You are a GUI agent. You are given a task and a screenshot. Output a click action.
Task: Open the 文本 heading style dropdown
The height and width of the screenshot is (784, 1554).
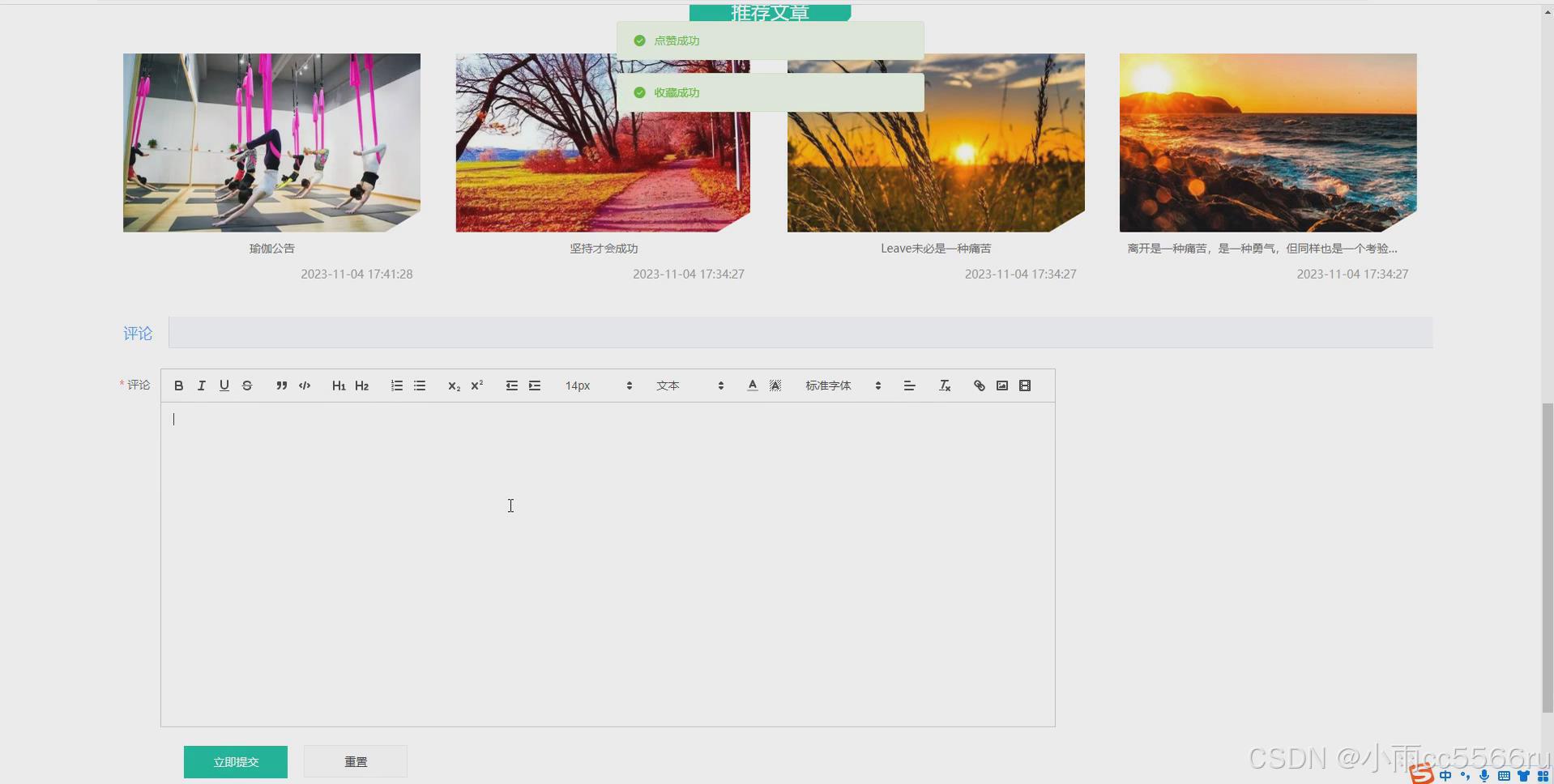[689, 386]
